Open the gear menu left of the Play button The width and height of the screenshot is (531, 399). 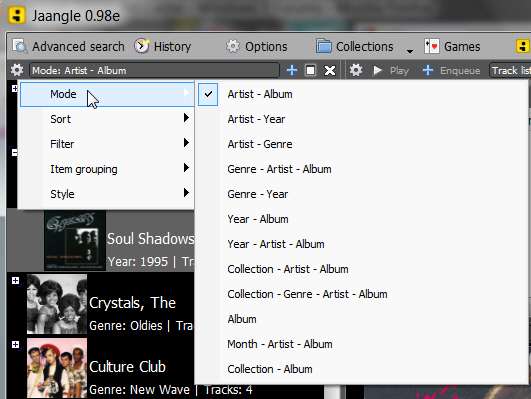tap(356, 70)
